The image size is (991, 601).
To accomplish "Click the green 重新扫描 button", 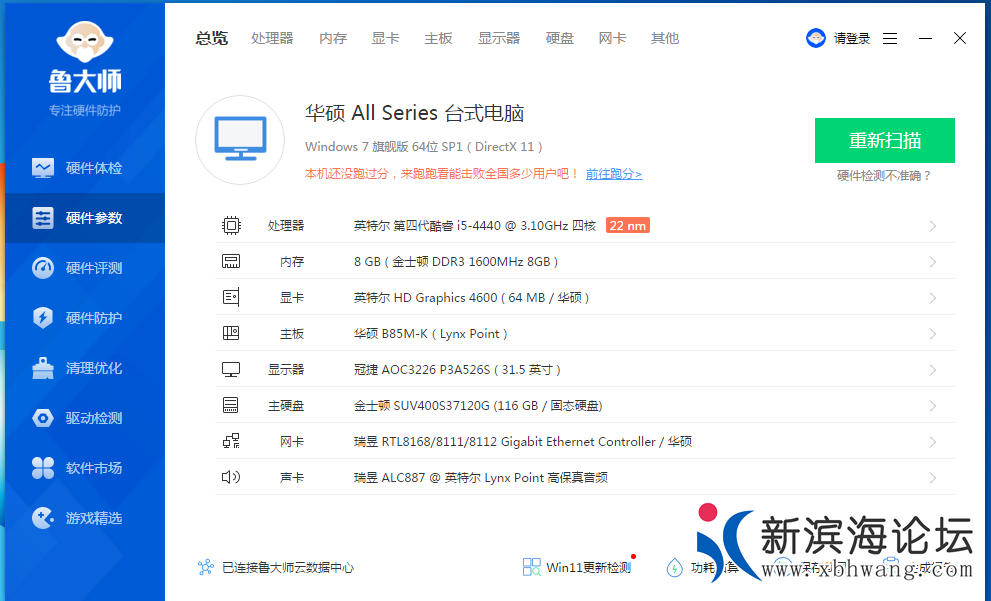I will tap(884, 140).
